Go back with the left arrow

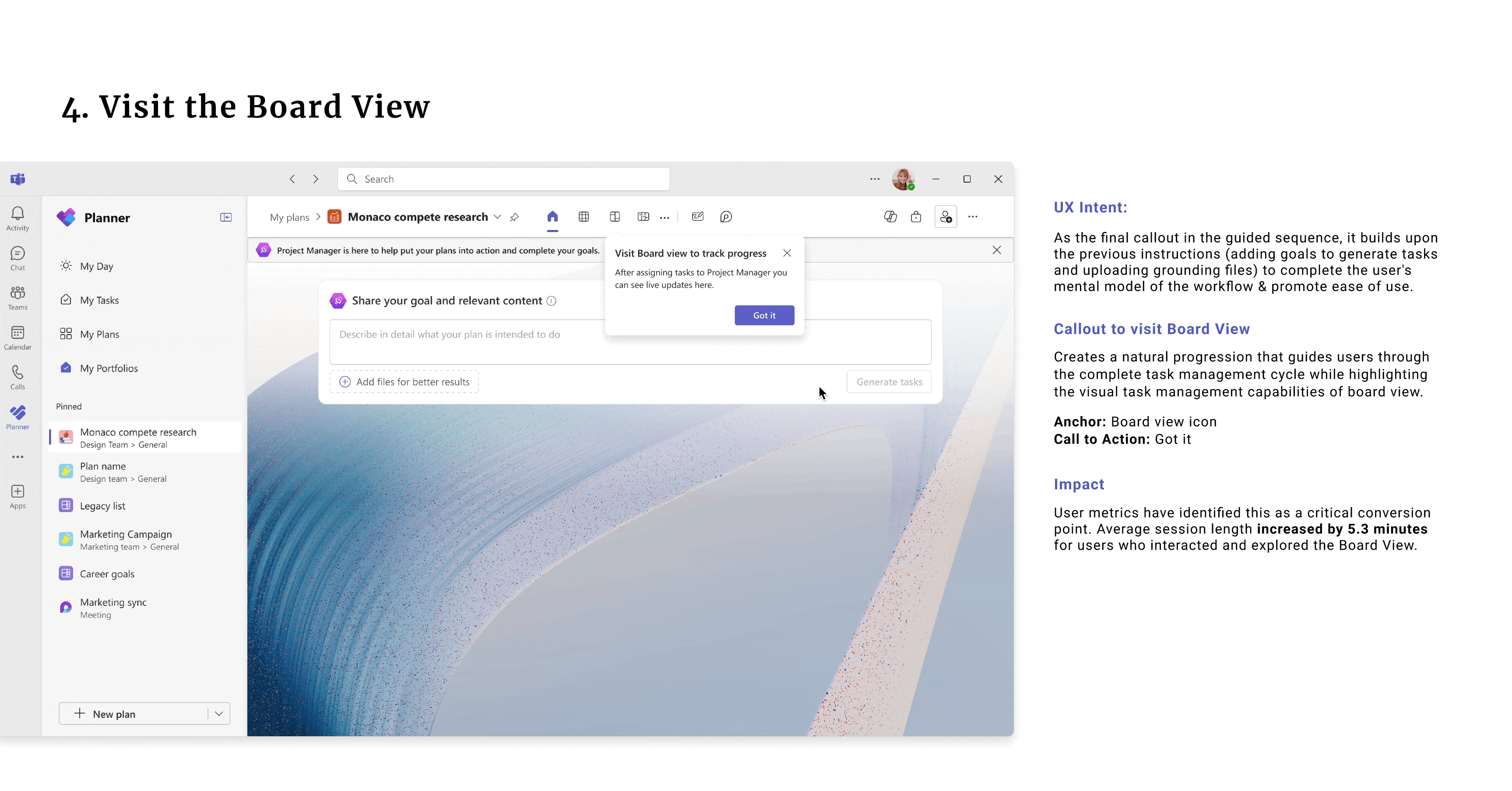(x=292, y=179)
